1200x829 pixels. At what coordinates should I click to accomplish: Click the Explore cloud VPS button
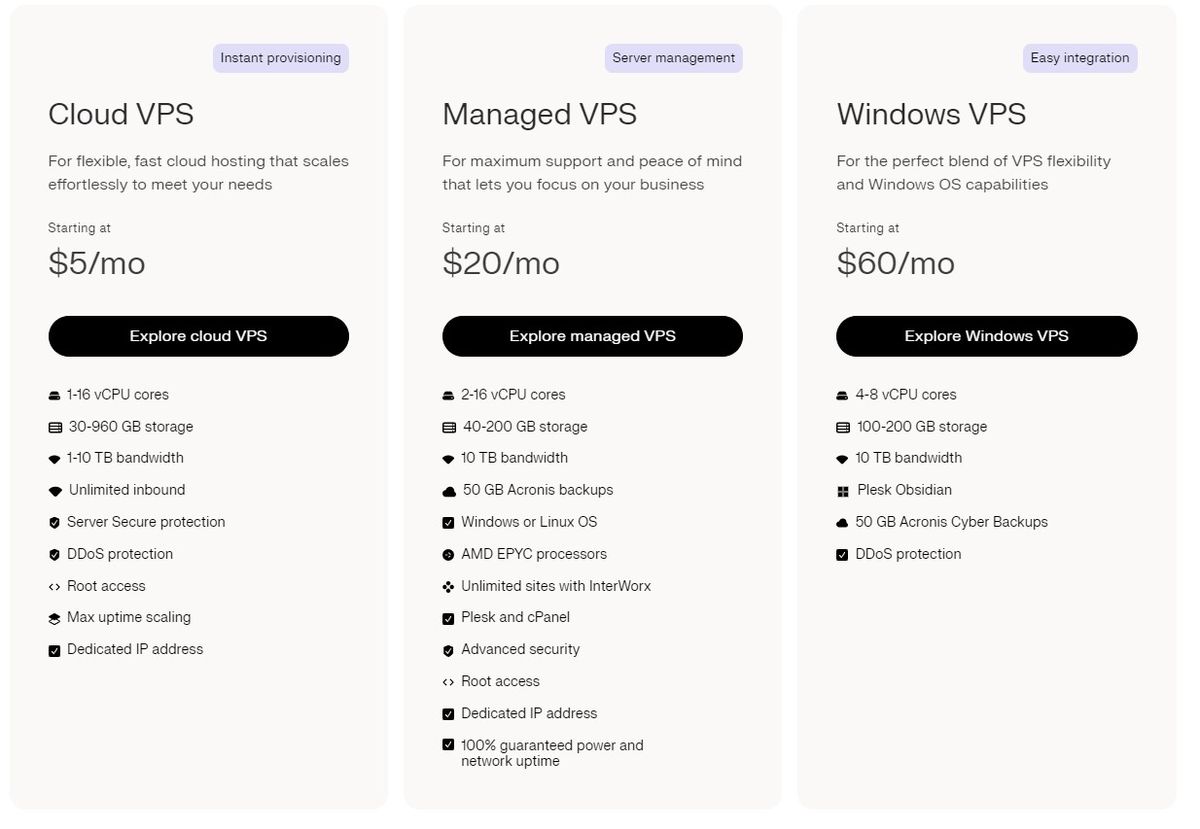[198, 336]
